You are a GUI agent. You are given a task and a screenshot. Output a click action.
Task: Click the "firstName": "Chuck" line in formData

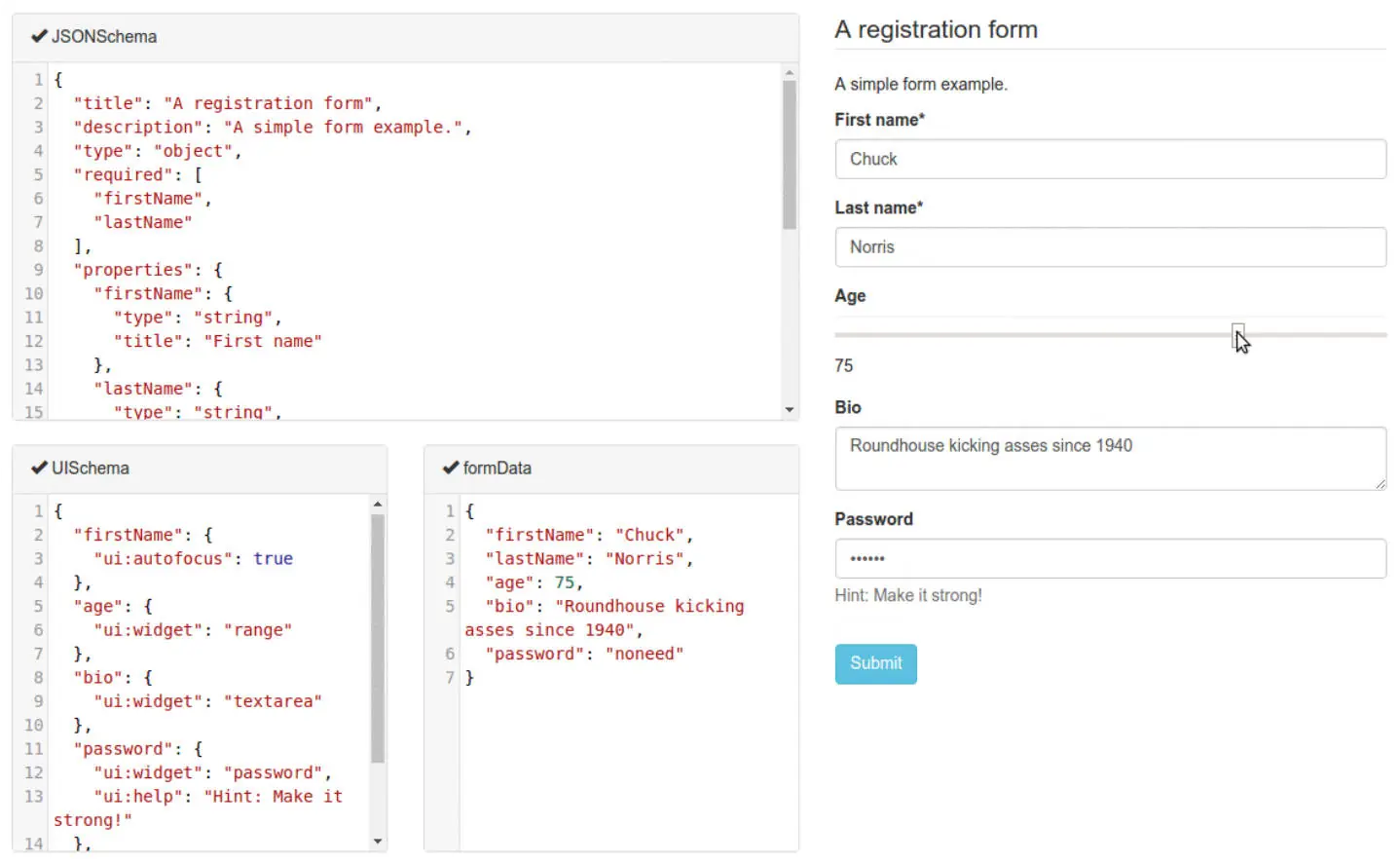coord(589,535)
